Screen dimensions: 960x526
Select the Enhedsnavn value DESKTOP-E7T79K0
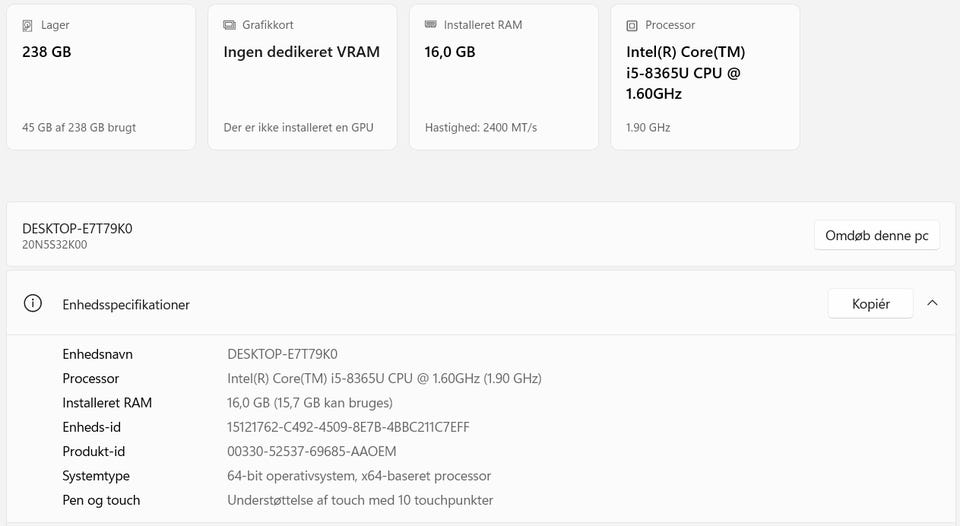pos(282,354)
